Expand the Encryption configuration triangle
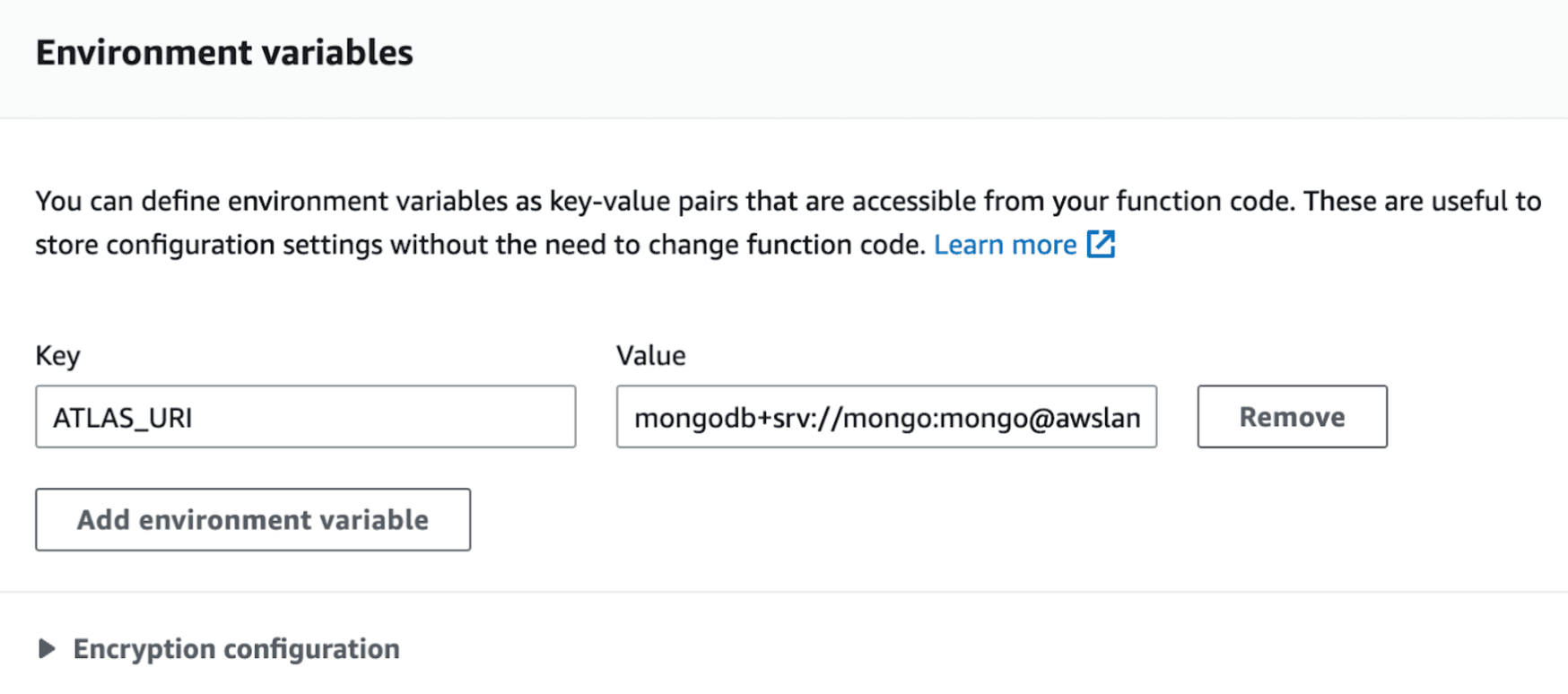Image resolution: width=1568 pixels, height=694 pixels. (47, 648)
